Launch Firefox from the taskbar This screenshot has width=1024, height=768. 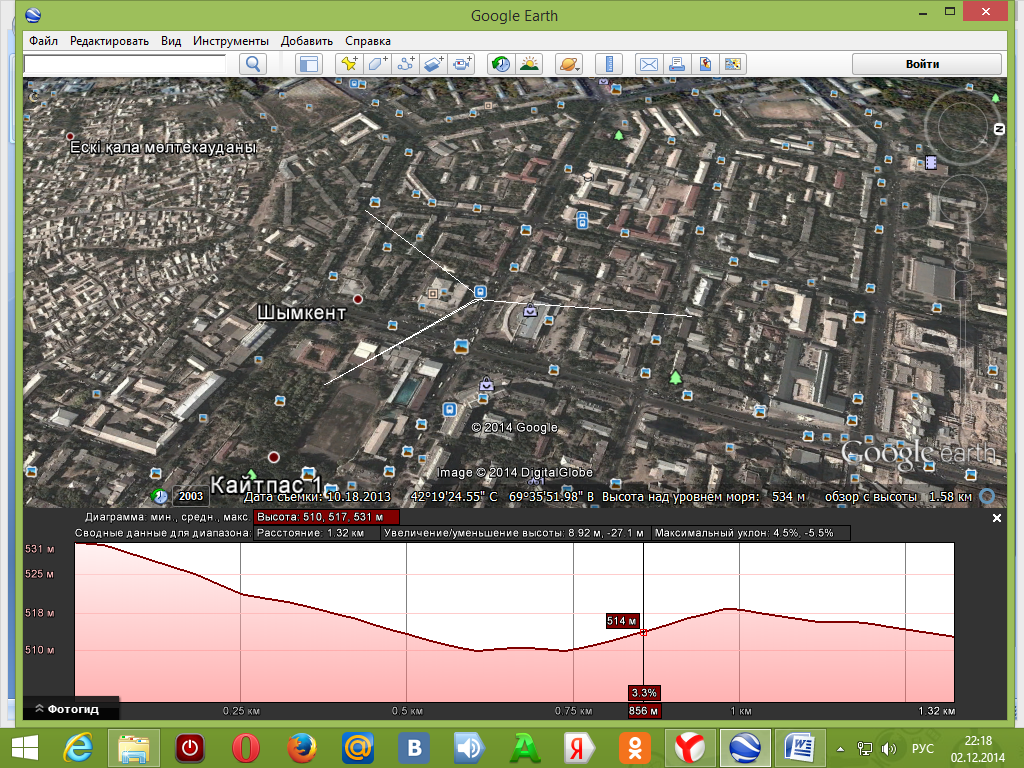[x=301, y=748]
